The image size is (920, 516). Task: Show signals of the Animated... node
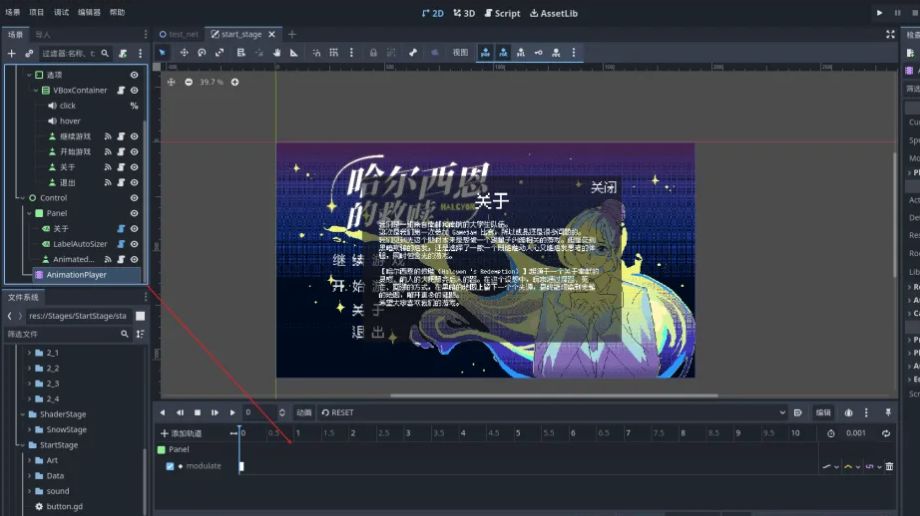pyautogui.click(x=108, y=259)
